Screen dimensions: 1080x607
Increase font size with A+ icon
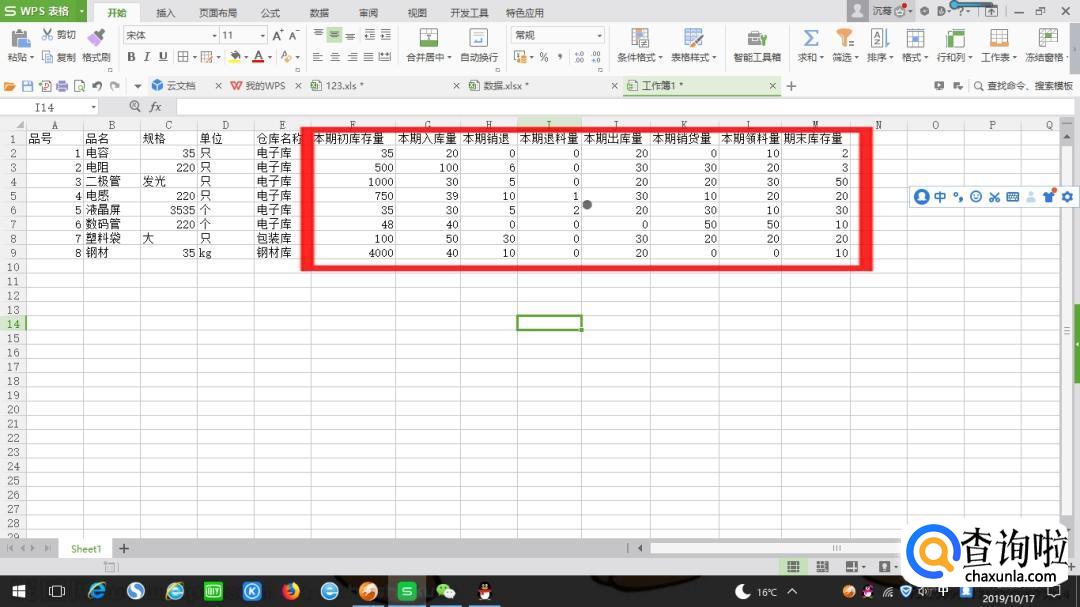pyautogui.click(x=278, y=35)
